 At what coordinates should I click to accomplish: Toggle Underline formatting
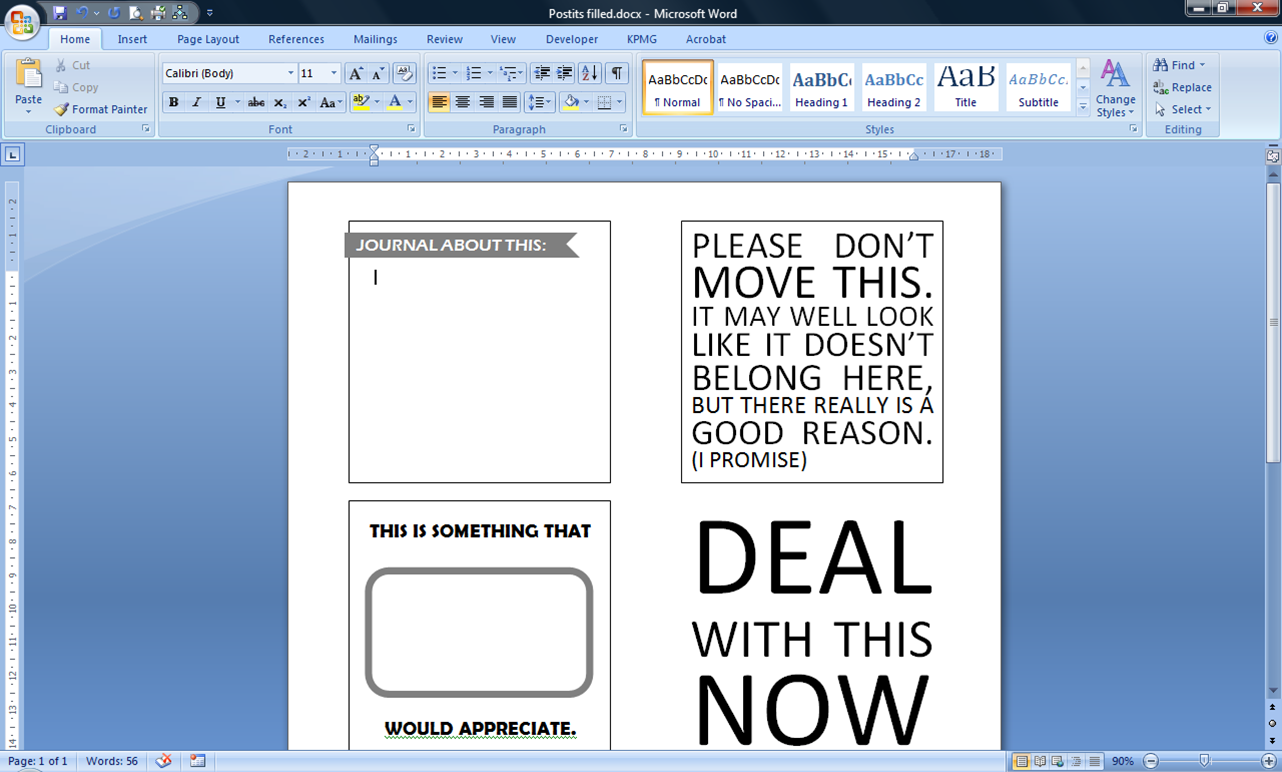click(x=220, y=102)
